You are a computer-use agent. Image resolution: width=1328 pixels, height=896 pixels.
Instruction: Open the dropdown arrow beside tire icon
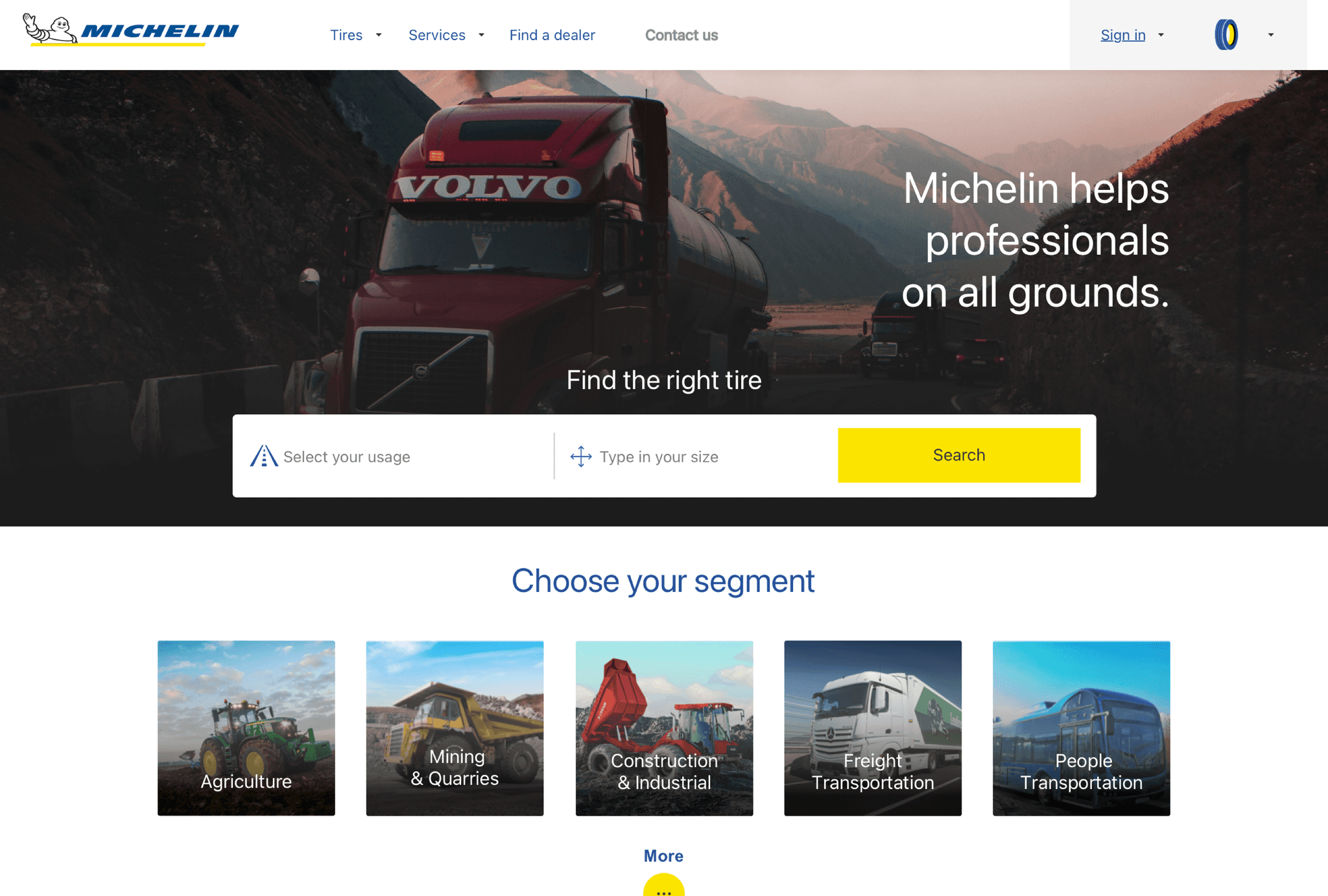click(x=1271, y=35)
